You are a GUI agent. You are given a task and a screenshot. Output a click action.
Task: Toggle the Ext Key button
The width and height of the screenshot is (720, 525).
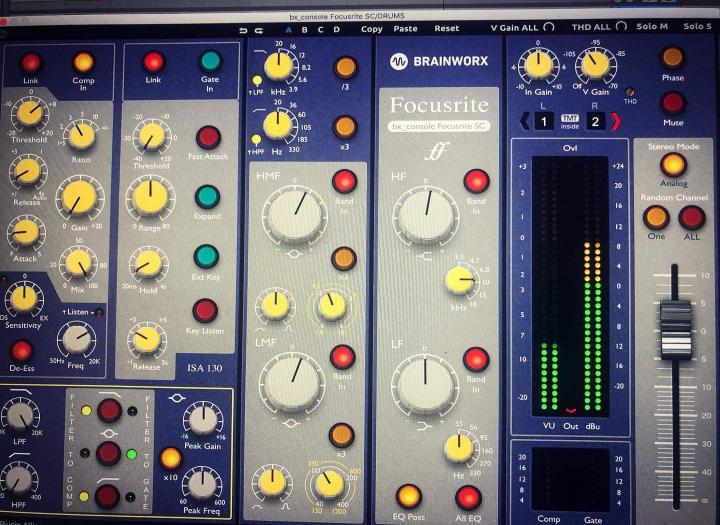(206, 256)
